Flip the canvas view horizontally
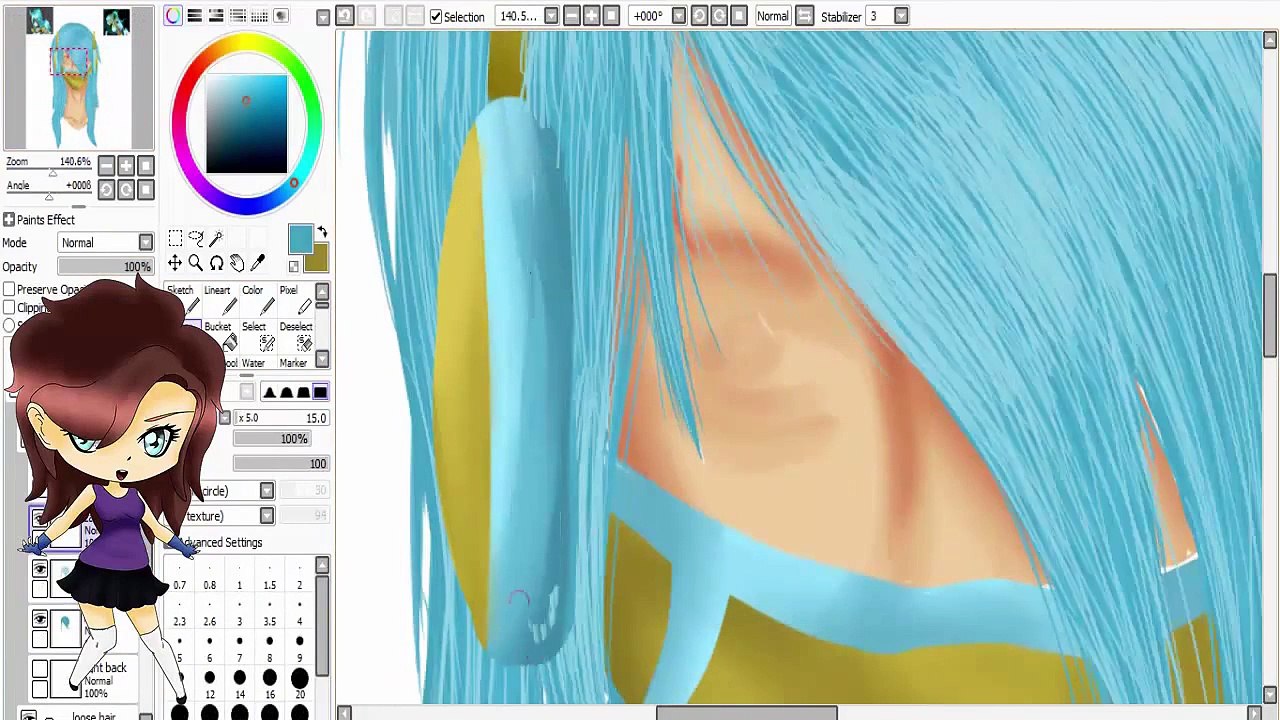Screen dimensions: 1280x720 pyautogui.click(x=805, y=16)
